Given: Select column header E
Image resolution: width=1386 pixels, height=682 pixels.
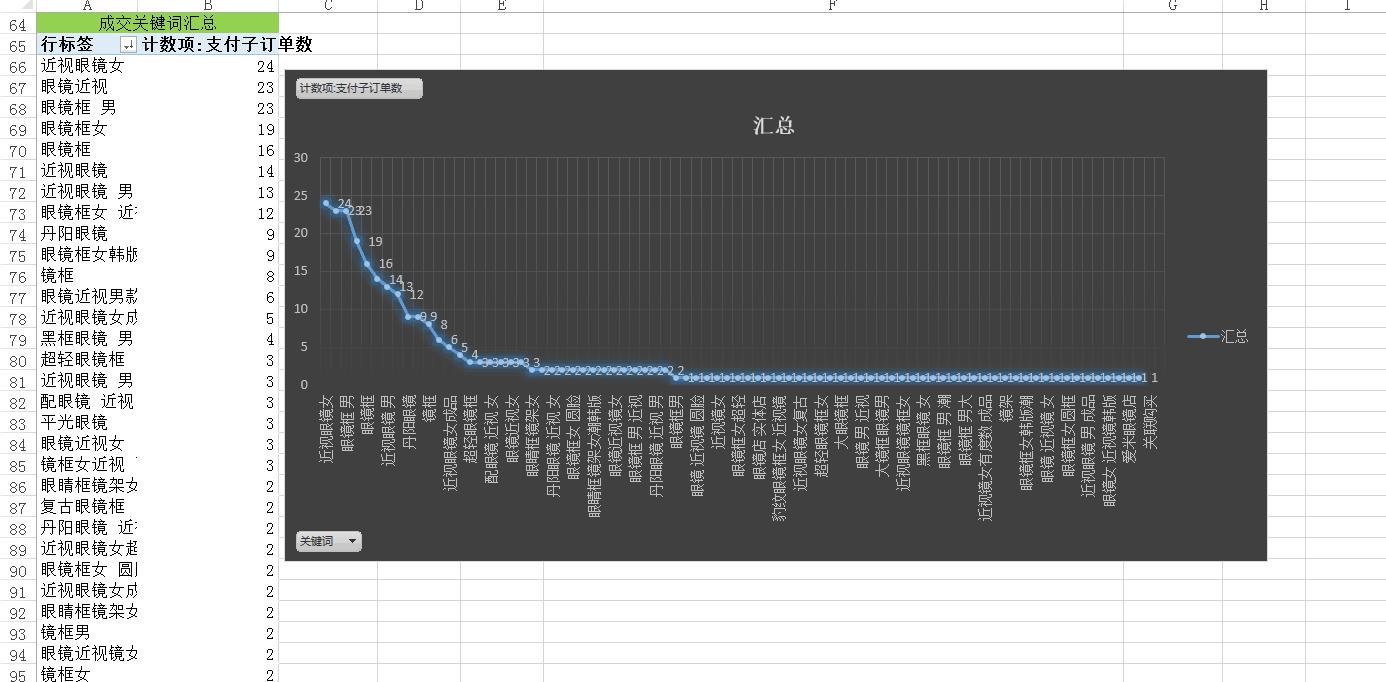Looking at the screenshot, I should coord(501,6).
